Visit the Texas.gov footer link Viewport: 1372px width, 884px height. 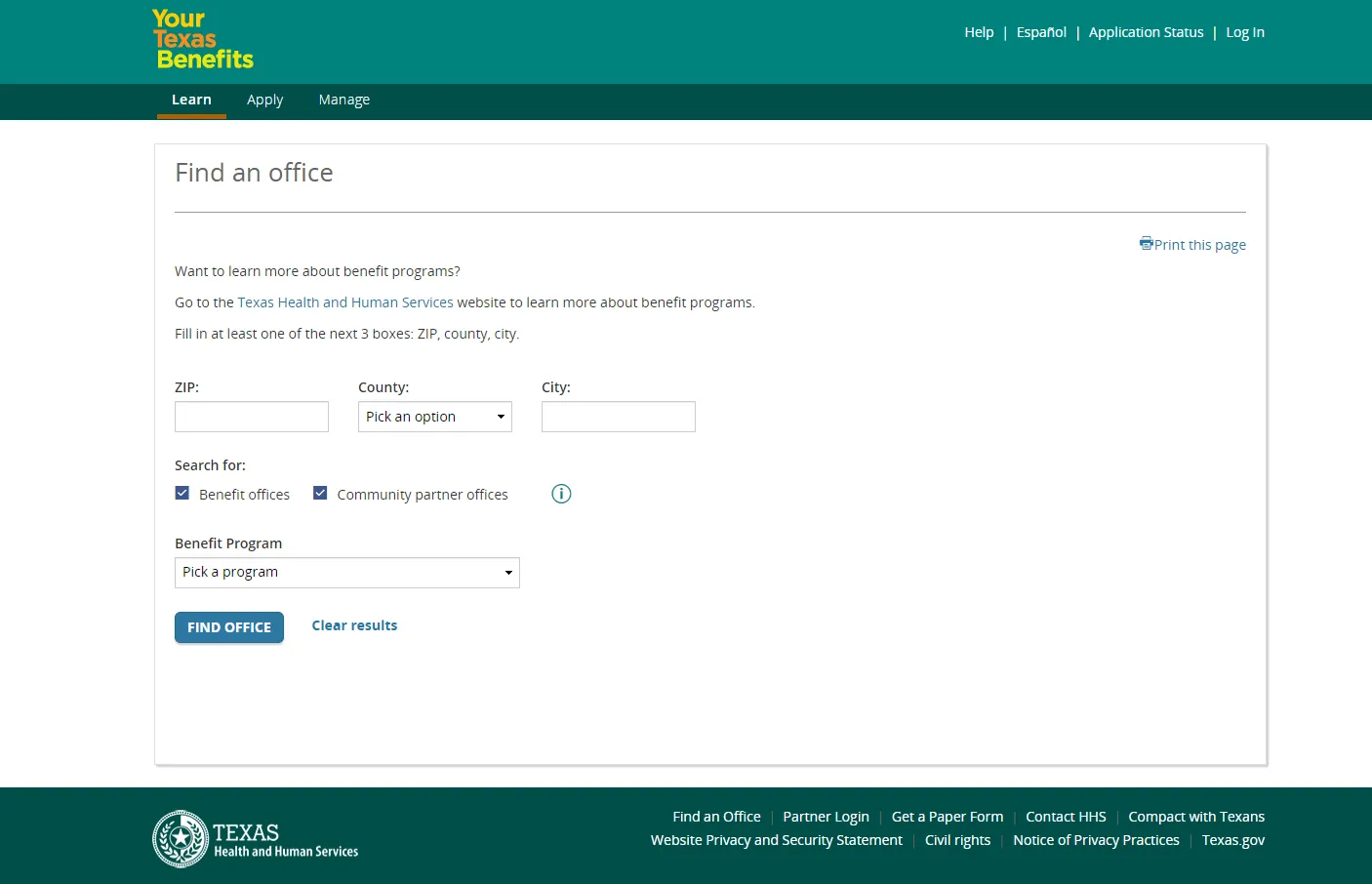[x=1233, y=840]
